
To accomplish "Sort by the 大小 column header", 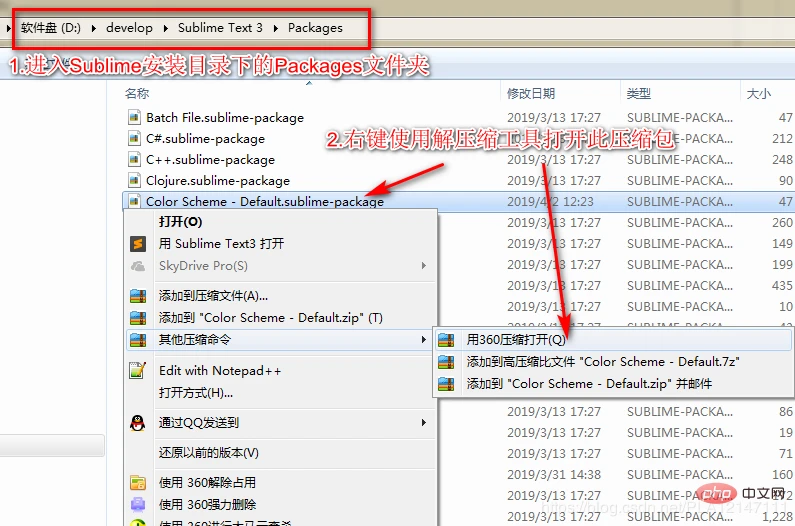I will point(759,94).
